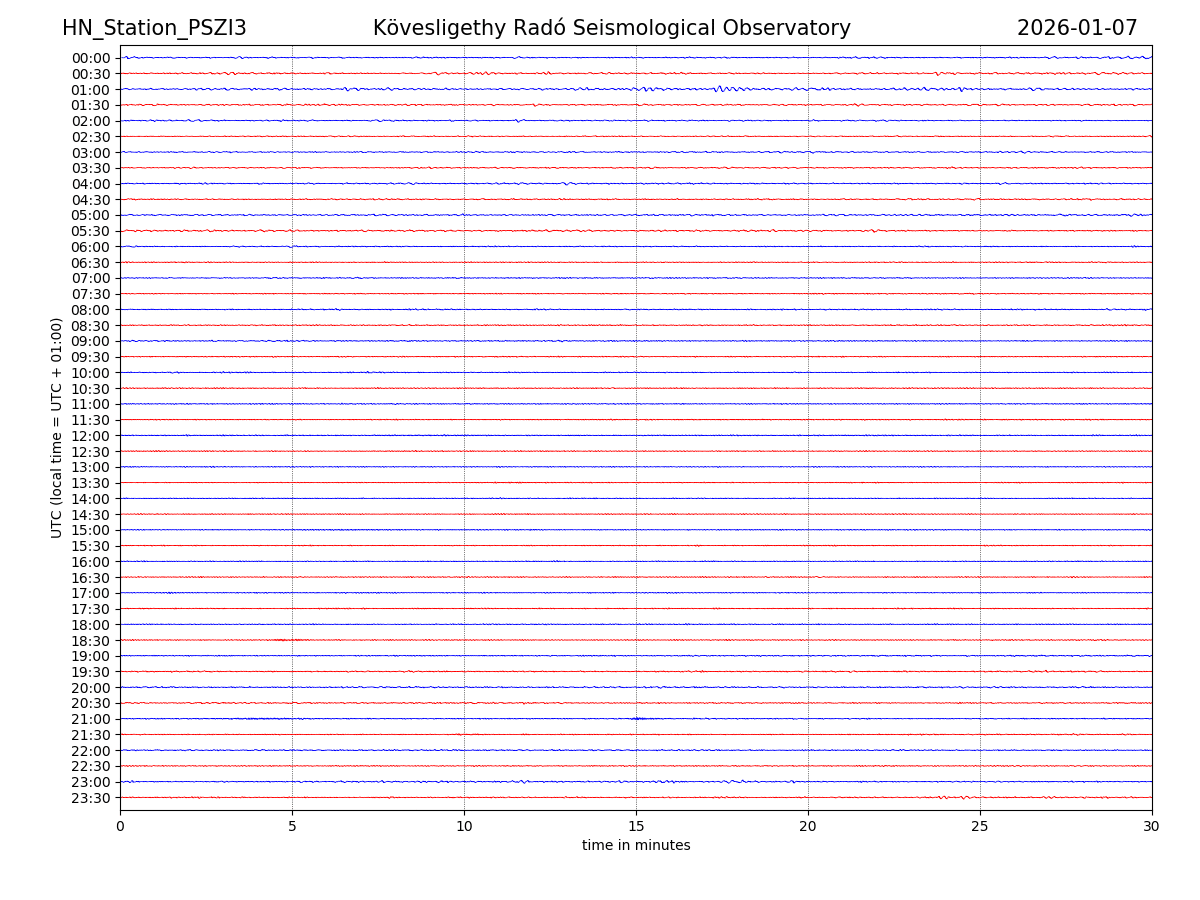1200x900 pixels.
Task: Click the 10 minute x-axis tick label
Action: (464, 826)
